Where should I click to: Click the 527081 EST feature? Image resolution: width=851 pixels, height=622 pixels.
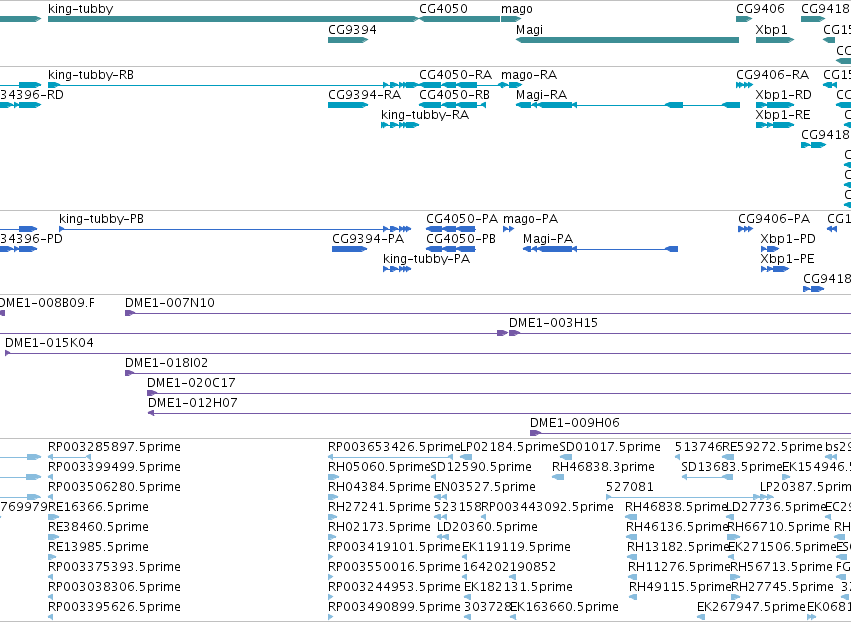pyautogui.click(x=689, y=497)
